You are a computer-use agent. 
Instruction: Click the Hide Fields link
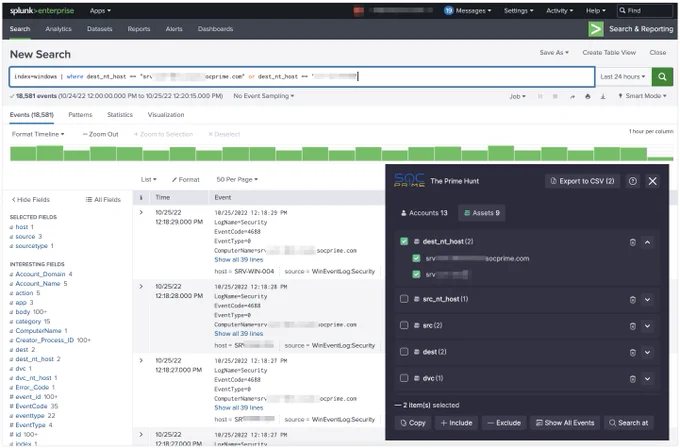tap(30, 200)
